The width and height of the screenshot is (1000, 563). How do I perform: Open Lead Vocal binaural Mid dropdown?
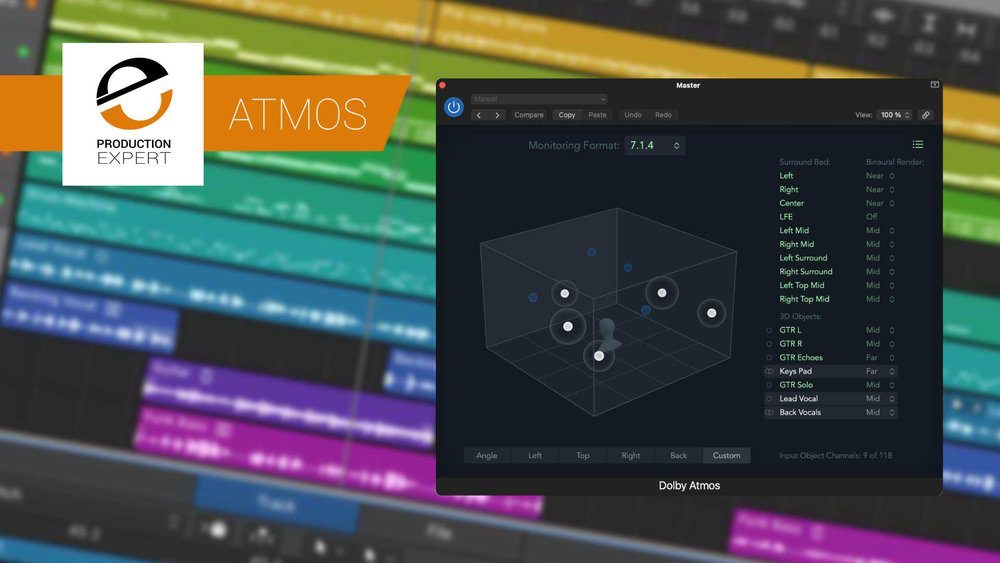880,398
